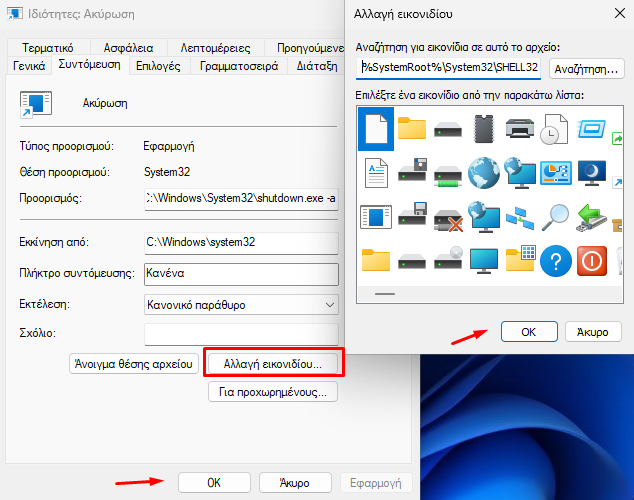Select the yellow folder icon in first row
634x500 pixels.
[412, 129]
